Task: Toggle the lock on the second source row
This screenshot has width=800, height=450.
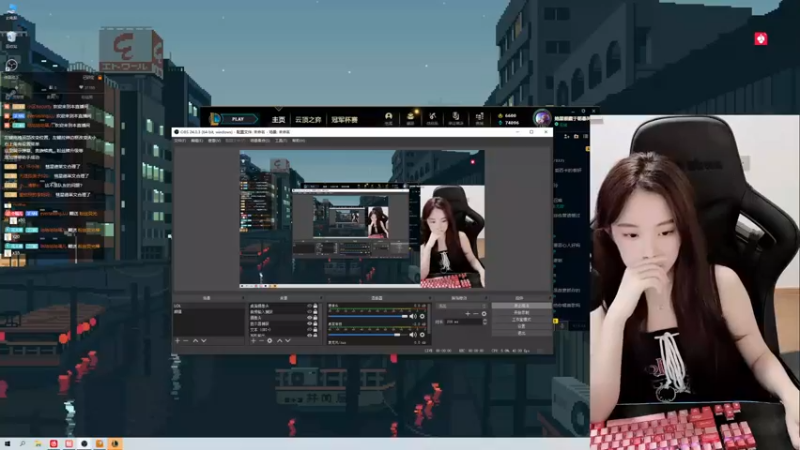Action: coord(315,312)
